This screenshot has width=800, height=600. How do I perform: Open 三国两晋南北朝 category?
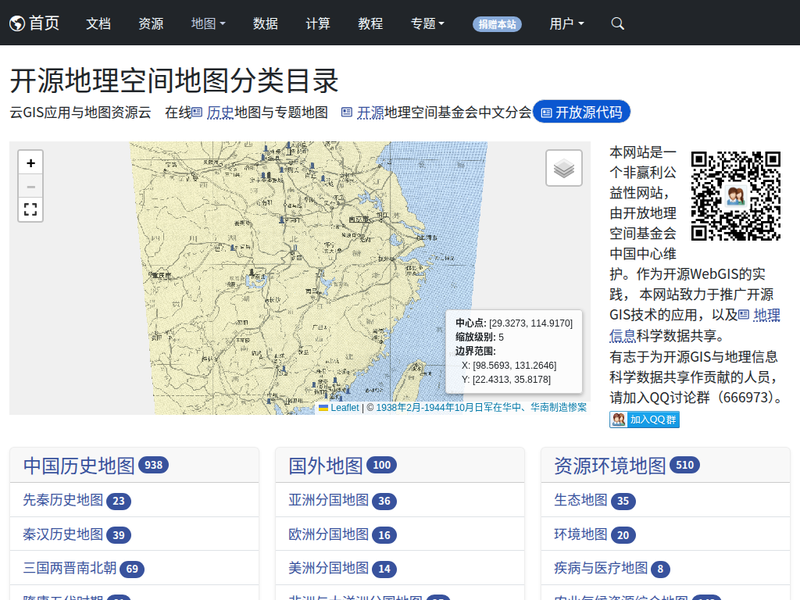pyautogui.click(x=70, y=568)
